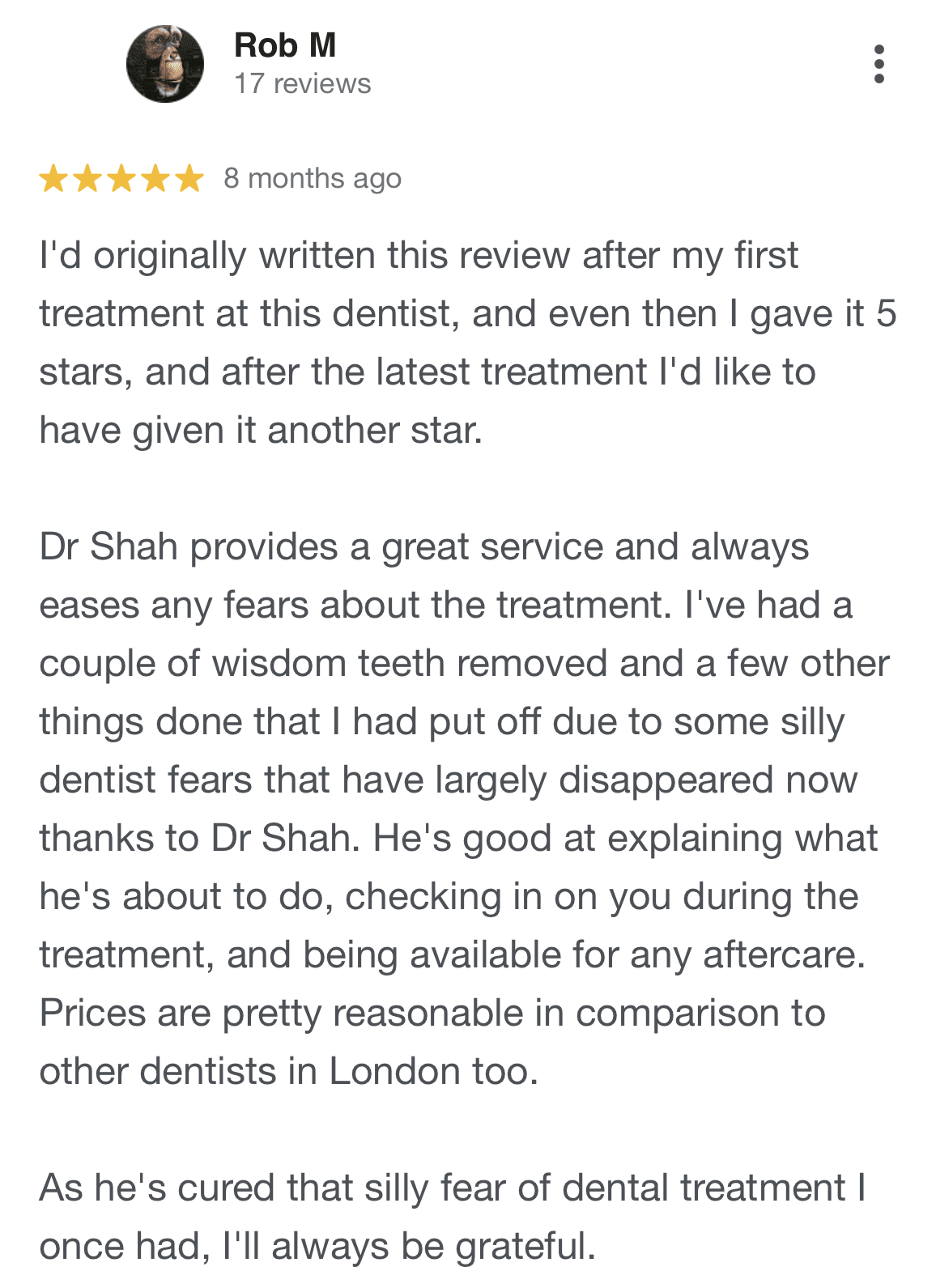Click the reviewer name Rob M
This screenshot has width=936, height=1288.
pos(285,45)
